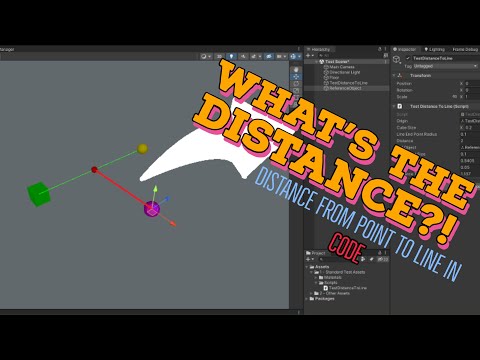The height and width of the screenshot is (360, 480).
Task: Click Directional Light object icon
Action: tap(326, 72)
